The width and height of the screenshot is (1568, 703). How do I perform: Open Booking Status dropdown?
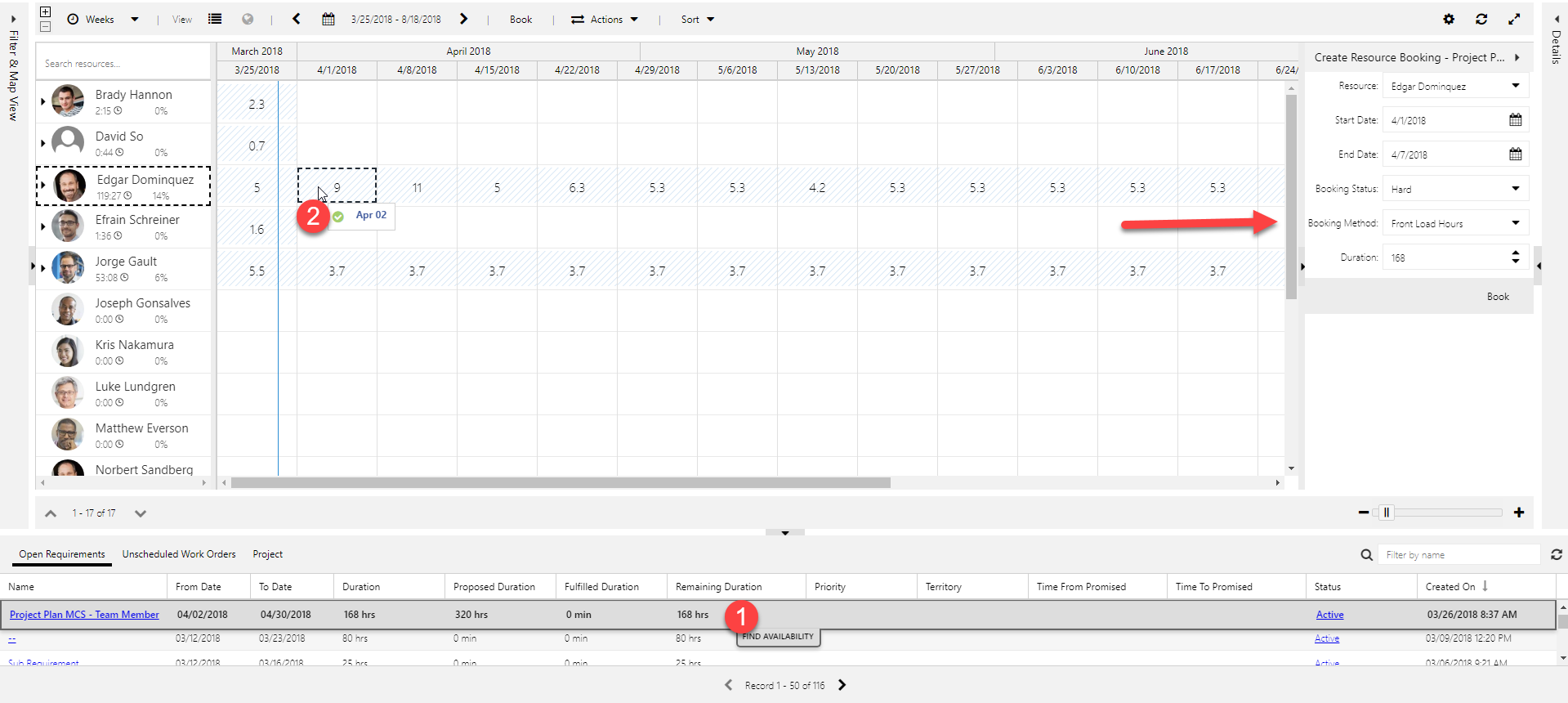click(1515, 189)
